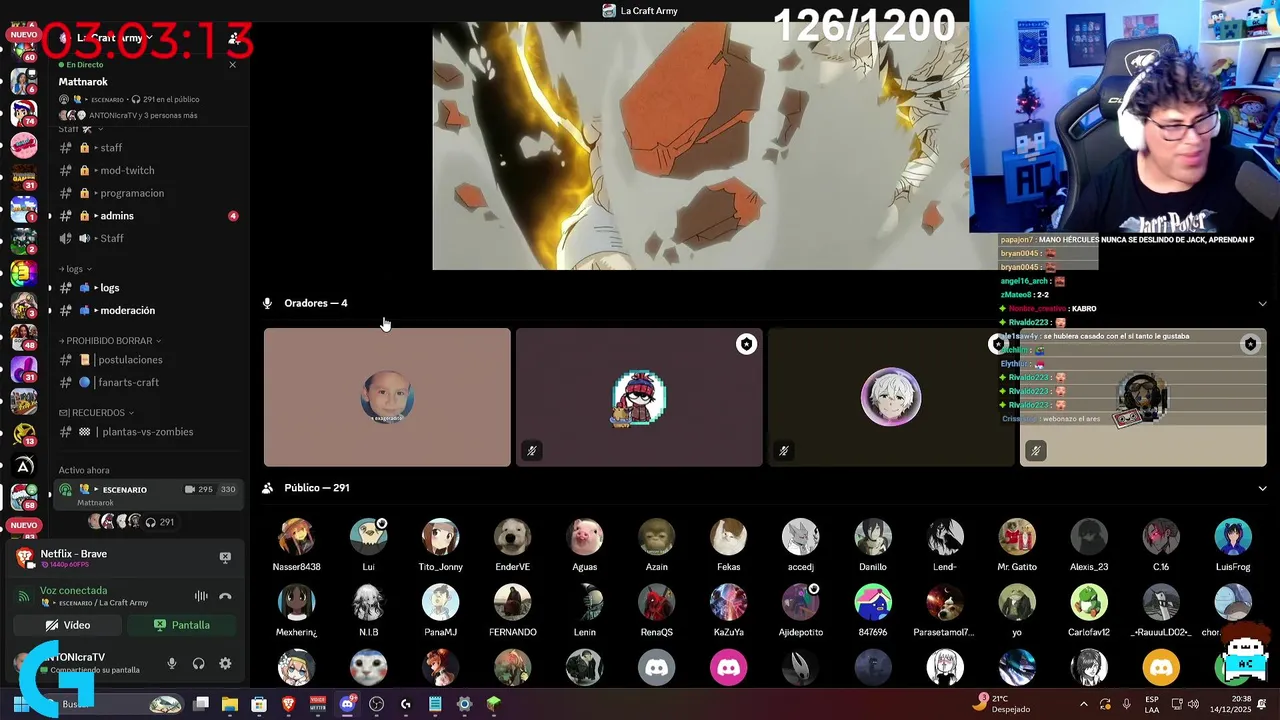This screenshot has width=1280, height=720.
Task: Click audience member Carlofav12's Yoshi avatar
Action: pos(1088,603)
